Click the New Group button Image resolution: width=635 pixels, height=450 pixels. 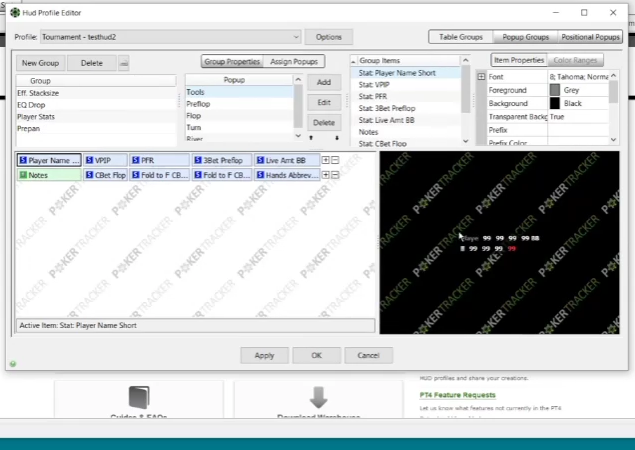40,63
